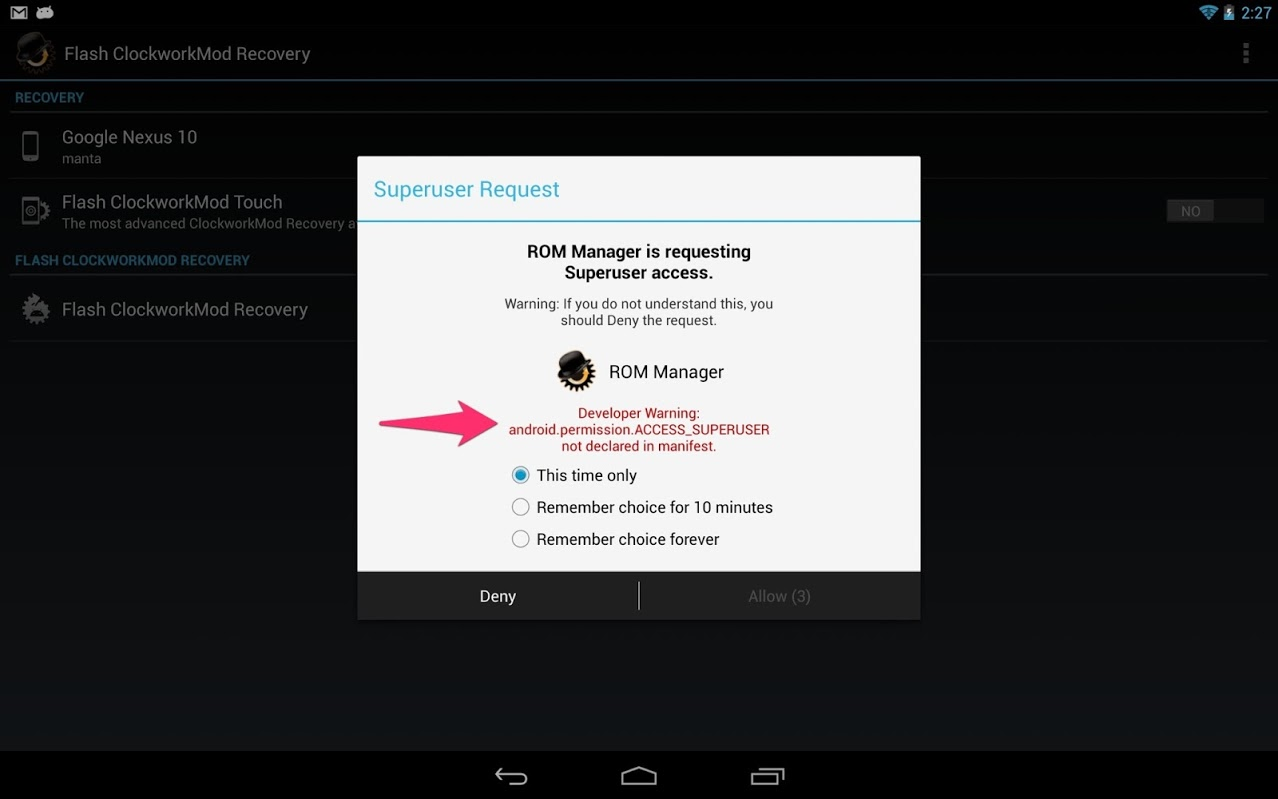This screenshot has height=799, width=1278.
Task: Open the Android robot notification icon
Action: pyautogui.click(x=45, y=13)
